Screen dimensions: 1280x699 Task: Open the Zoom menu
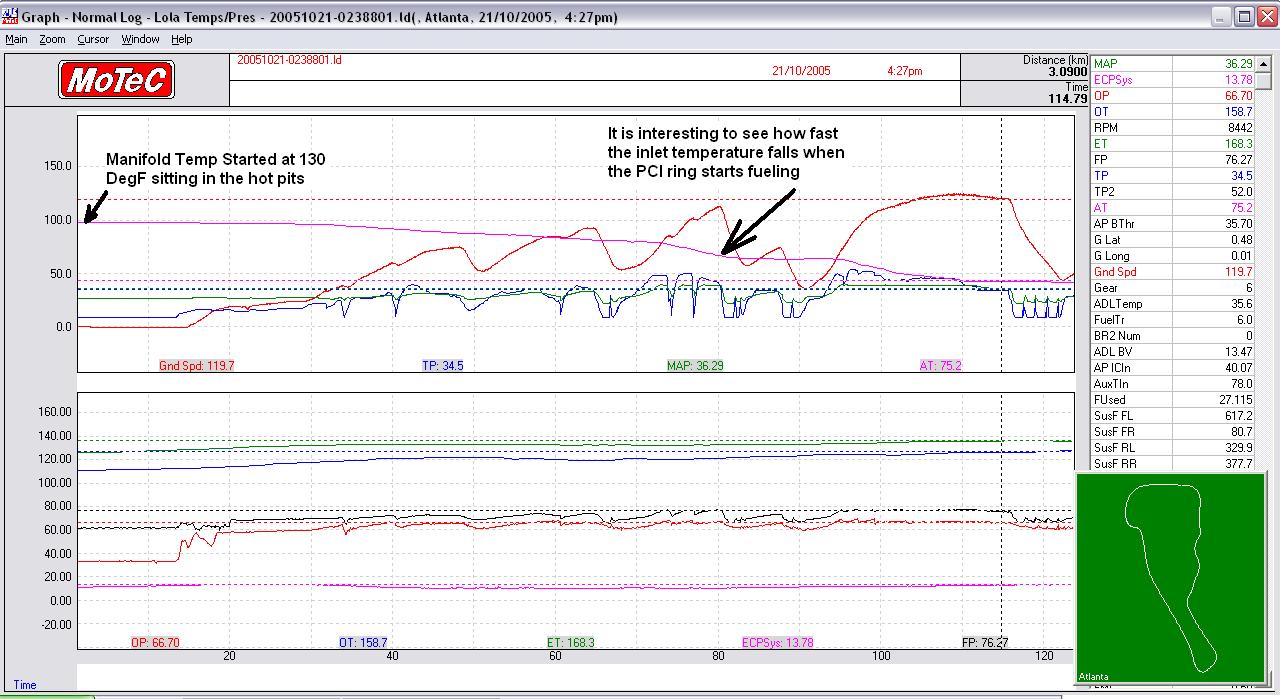pos(52,39)
